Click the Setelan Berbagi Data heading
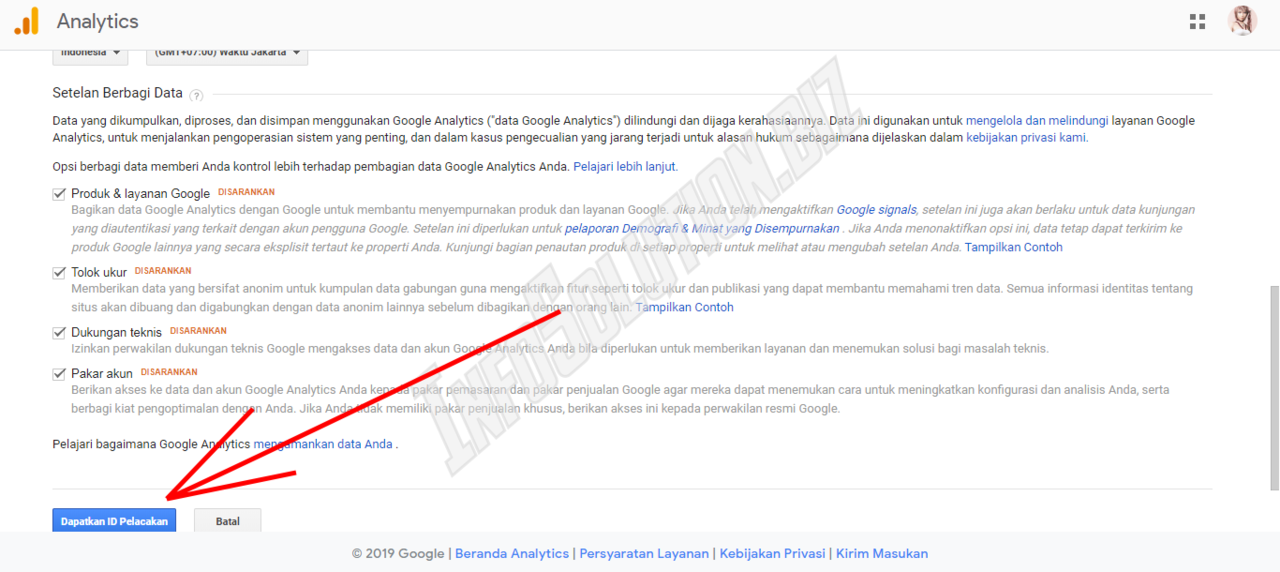Screen dimensions: 1280x572 tap(118, 93)
